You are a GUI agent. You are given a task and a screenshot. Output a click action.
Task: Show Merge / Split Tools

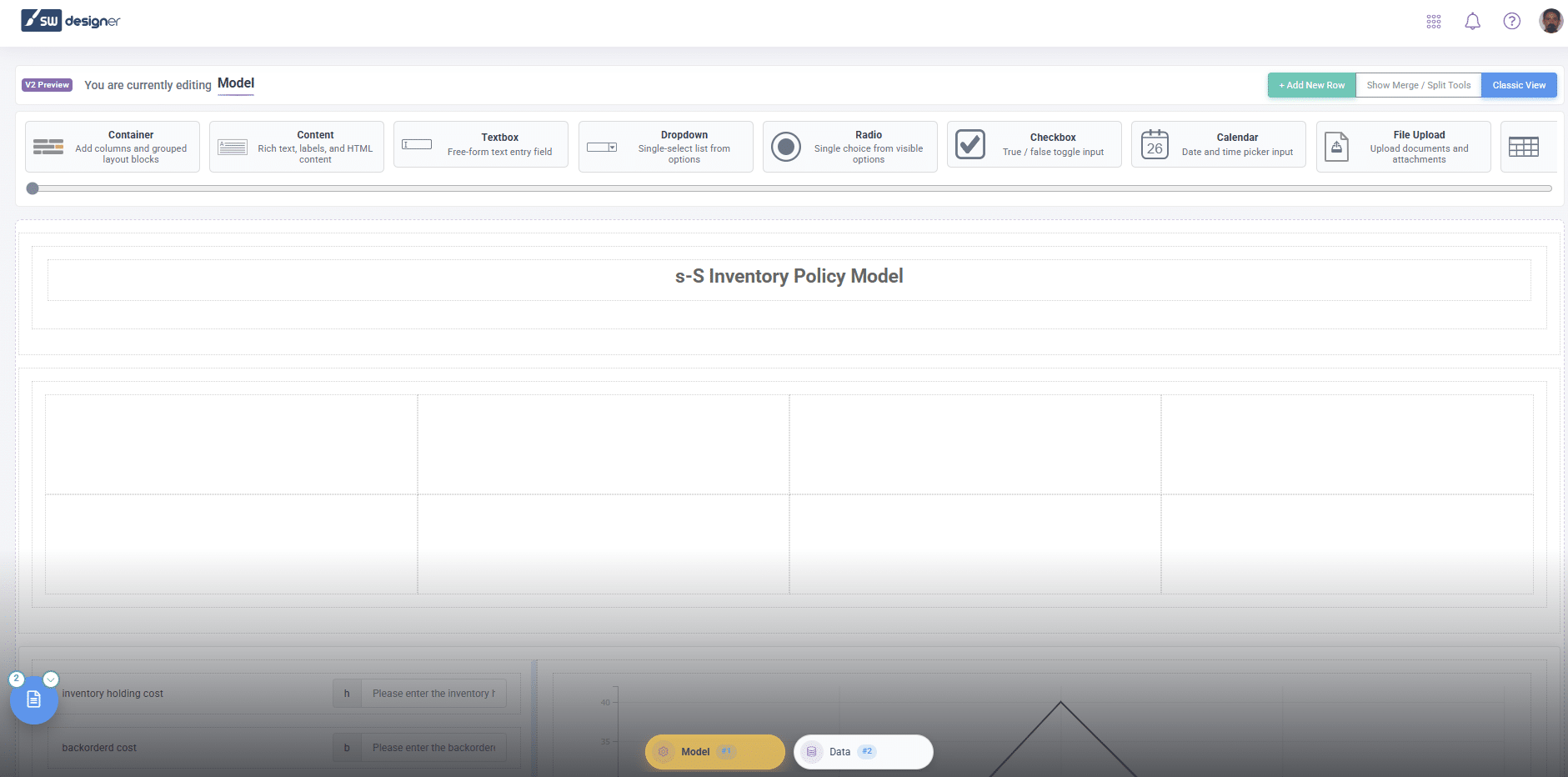pos(1418,85)
